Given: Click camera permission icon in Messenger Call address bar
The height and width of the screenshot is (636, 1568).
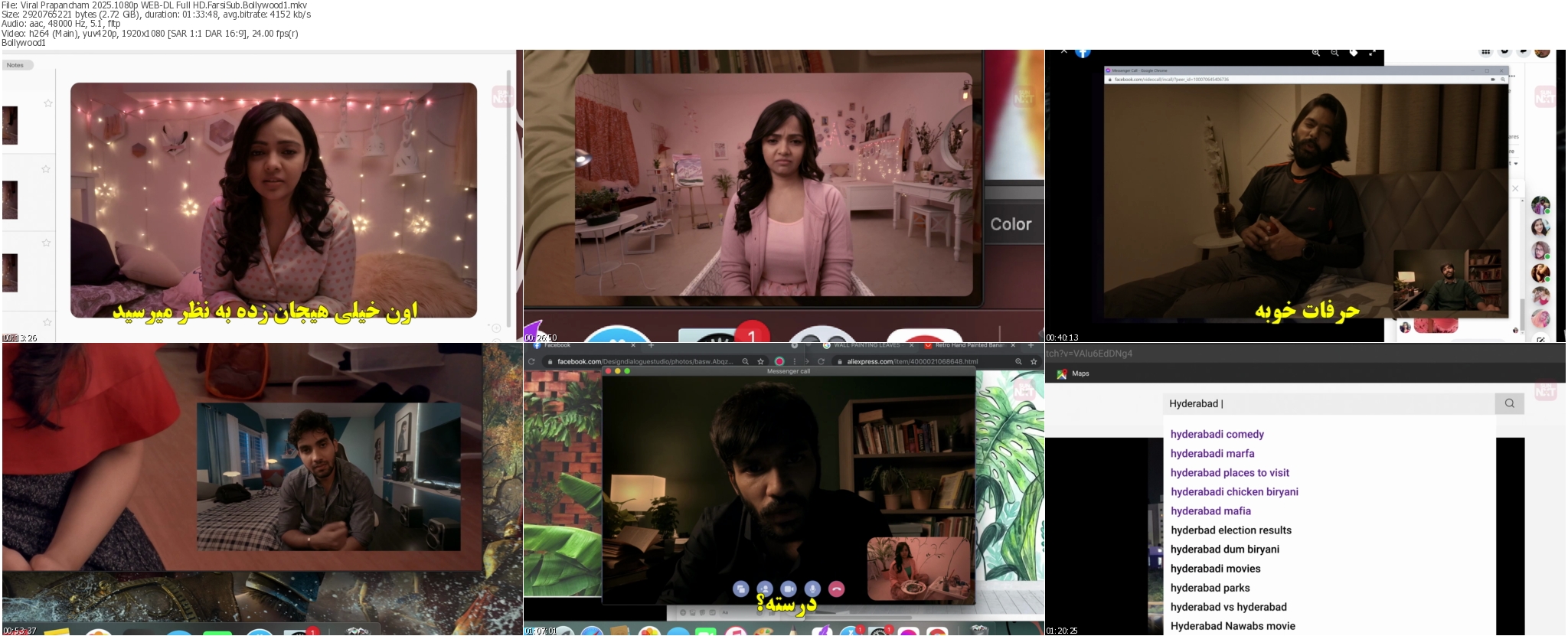Looking at the screenshot, I should coord(1493,79).
